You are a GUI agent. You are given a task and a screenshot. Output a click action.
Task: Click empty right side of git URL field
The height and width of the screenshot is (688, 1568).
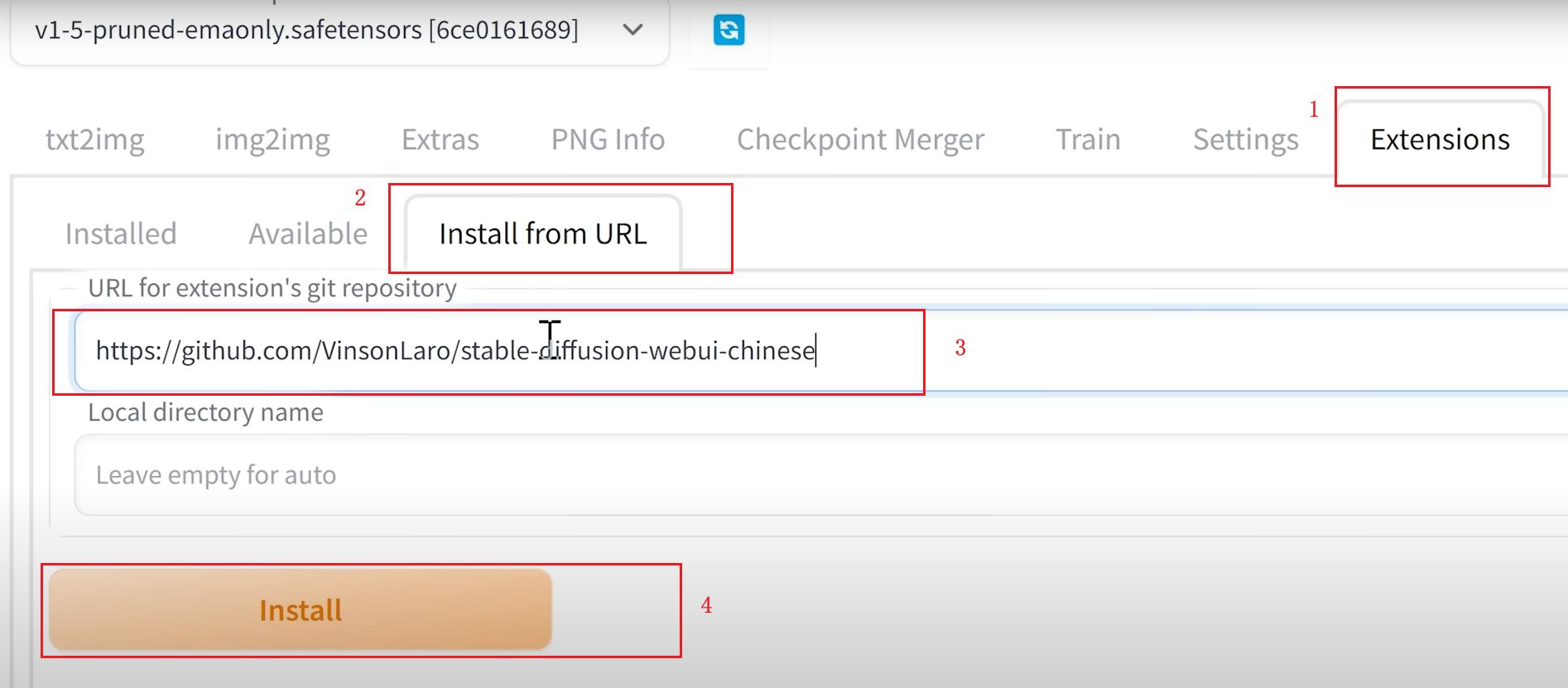pos(1242,351)
